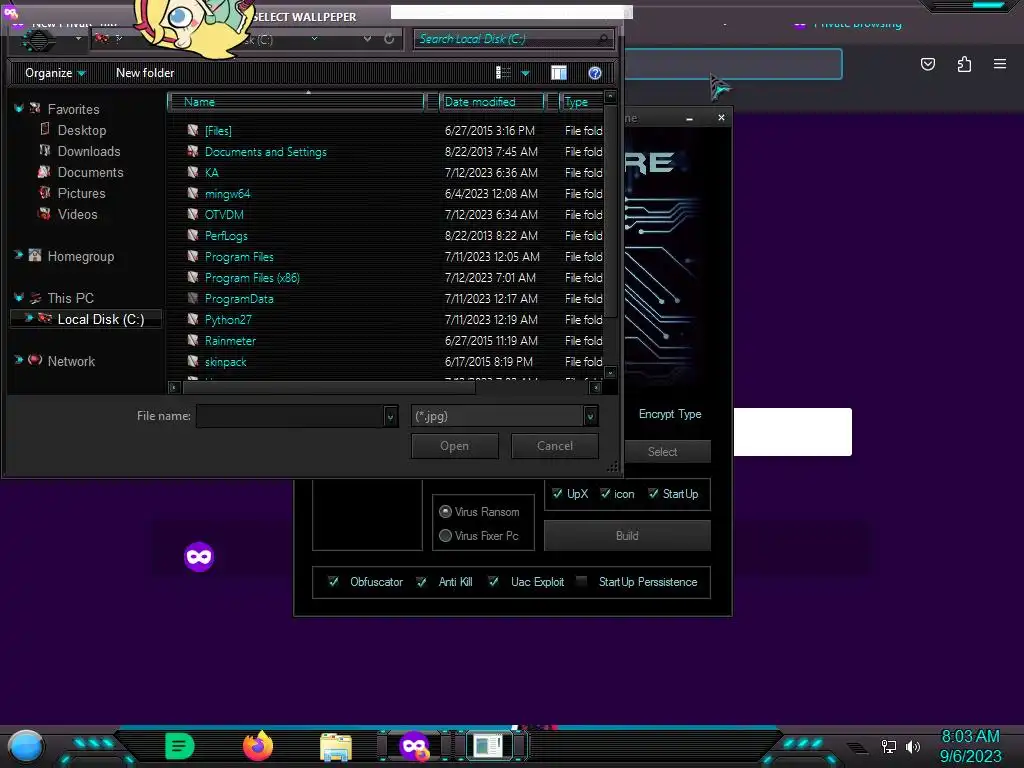This screenshot has height=768, width=1024.
Task: Select Downloads under Favorites
Action: coord(89,152)
